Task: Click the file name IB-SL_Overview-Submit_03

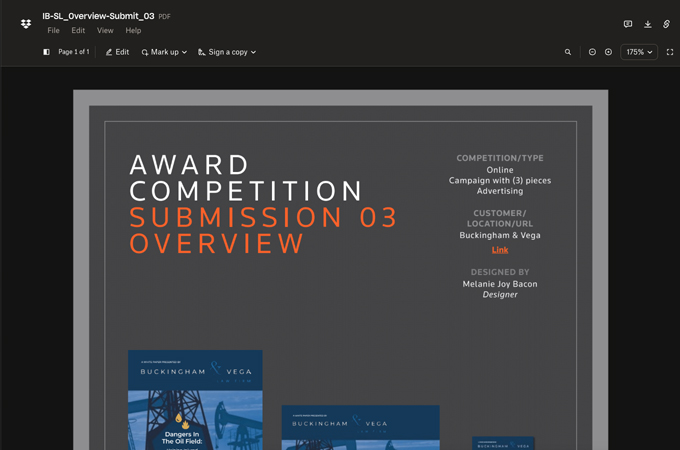Action: pos(98,16)
